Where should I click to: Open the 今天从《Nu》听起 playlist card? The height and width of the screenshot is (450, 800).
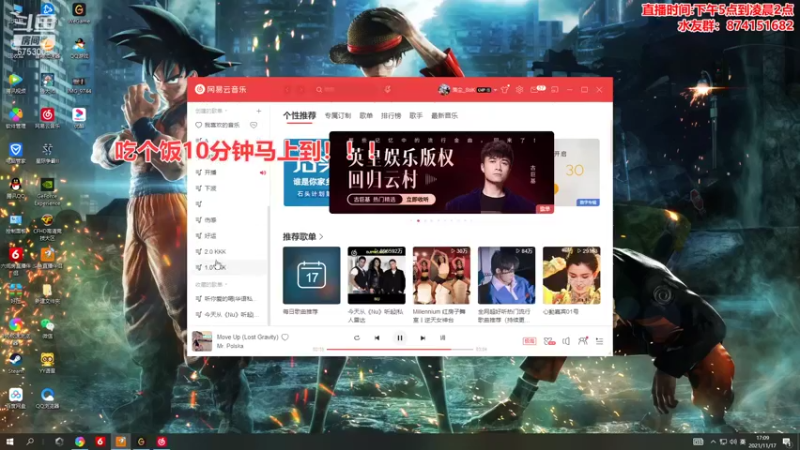point(377,276)
